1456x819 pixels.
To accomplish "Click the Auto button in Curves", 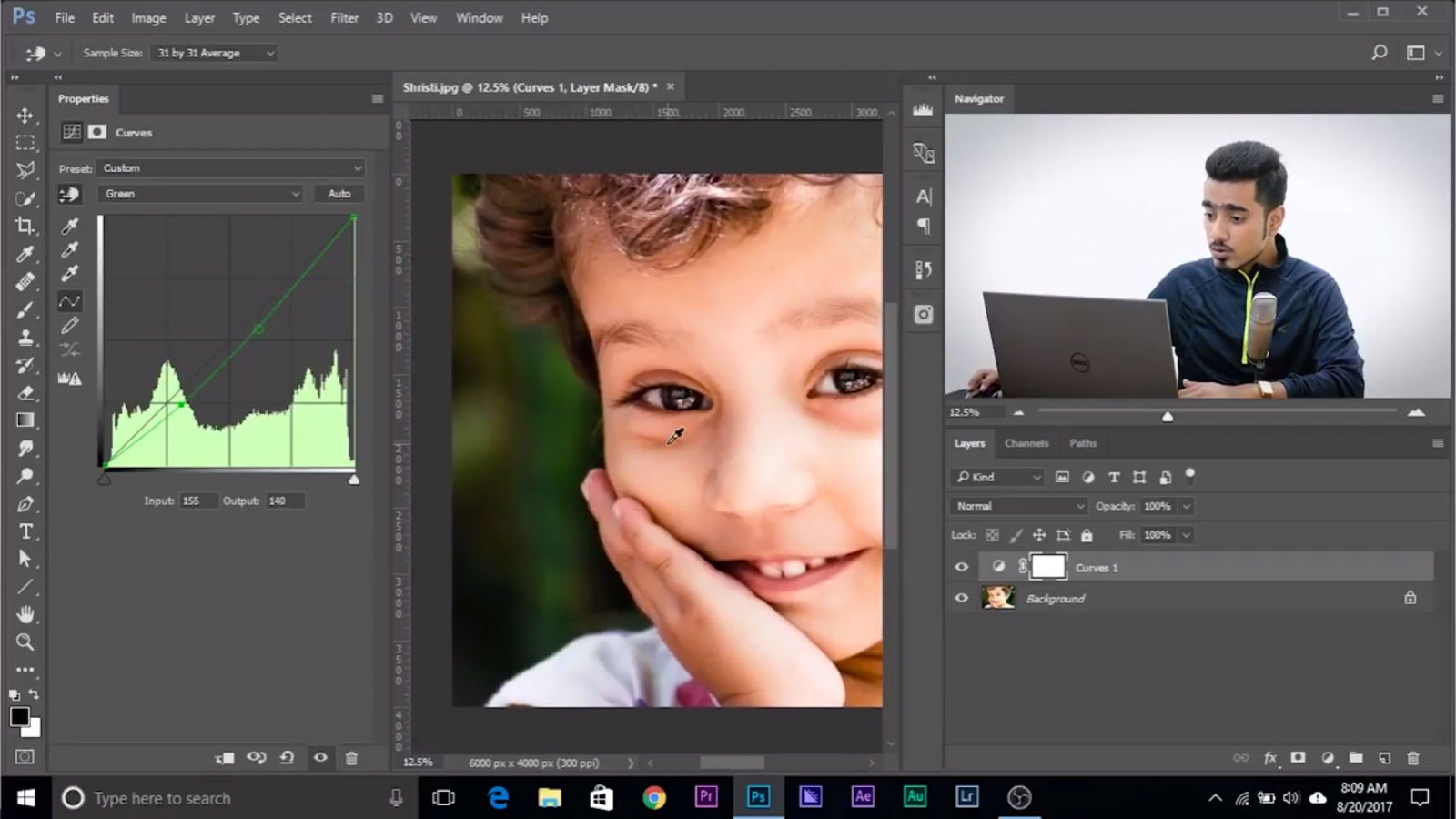I will click(339, 193).
